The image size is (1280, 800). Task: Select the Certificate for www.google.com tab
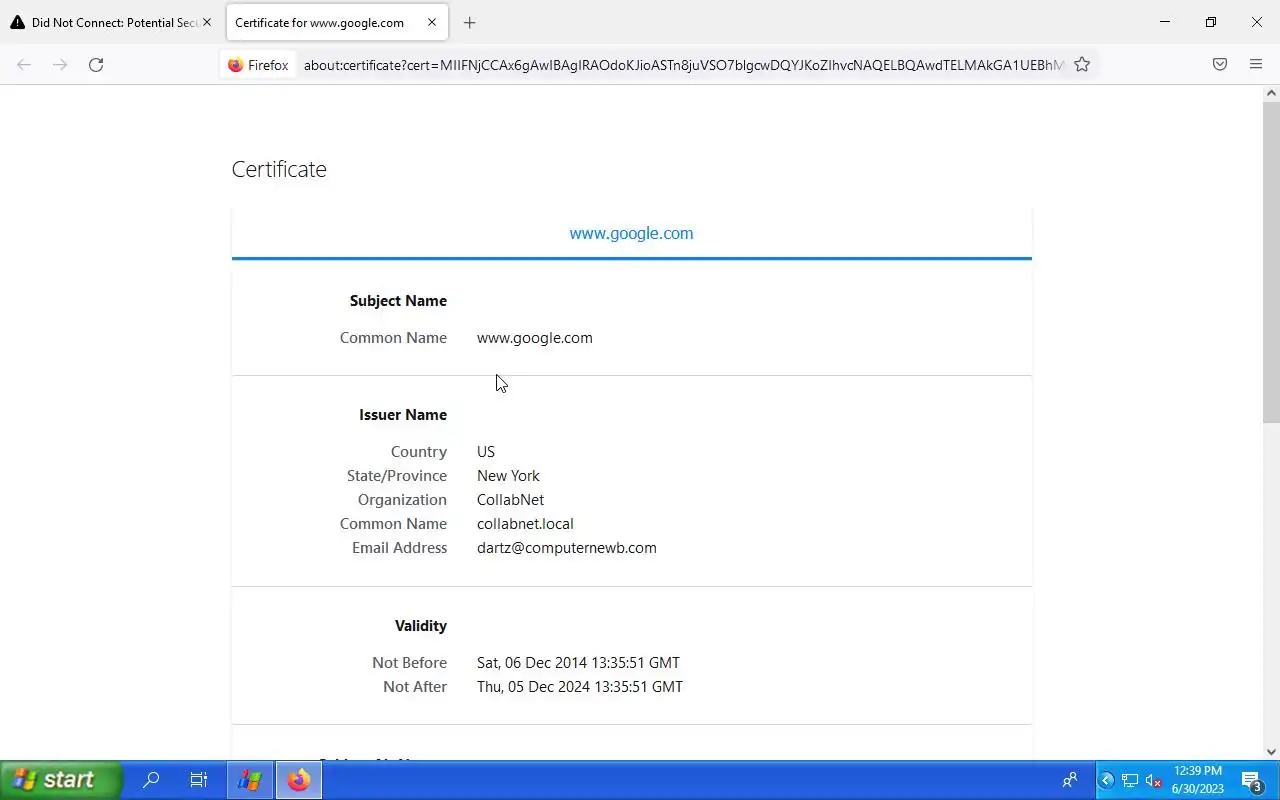pos(320,22)
